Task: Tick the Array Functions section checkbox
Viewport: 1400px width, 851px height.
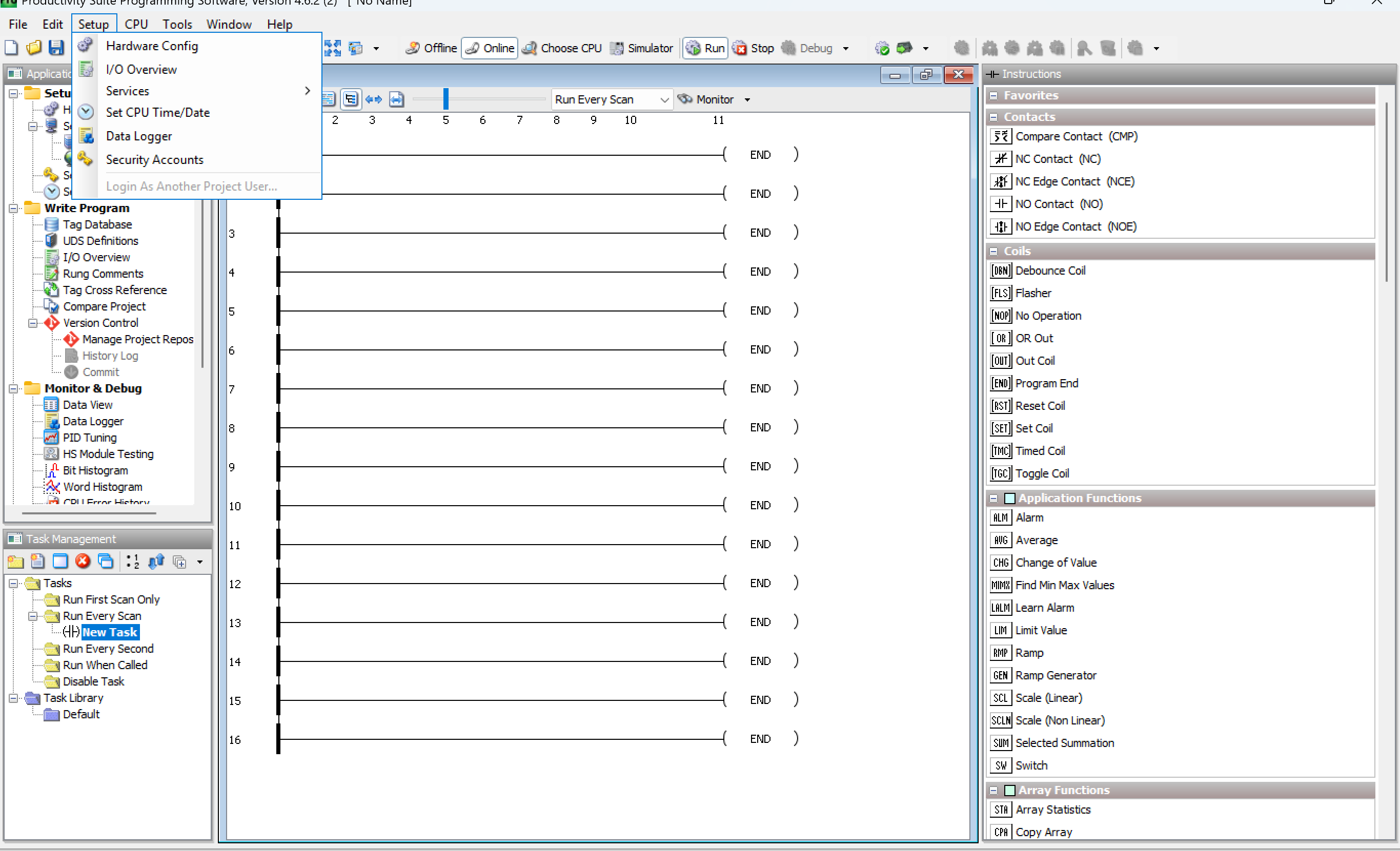Action: [x=1010, y=790]
